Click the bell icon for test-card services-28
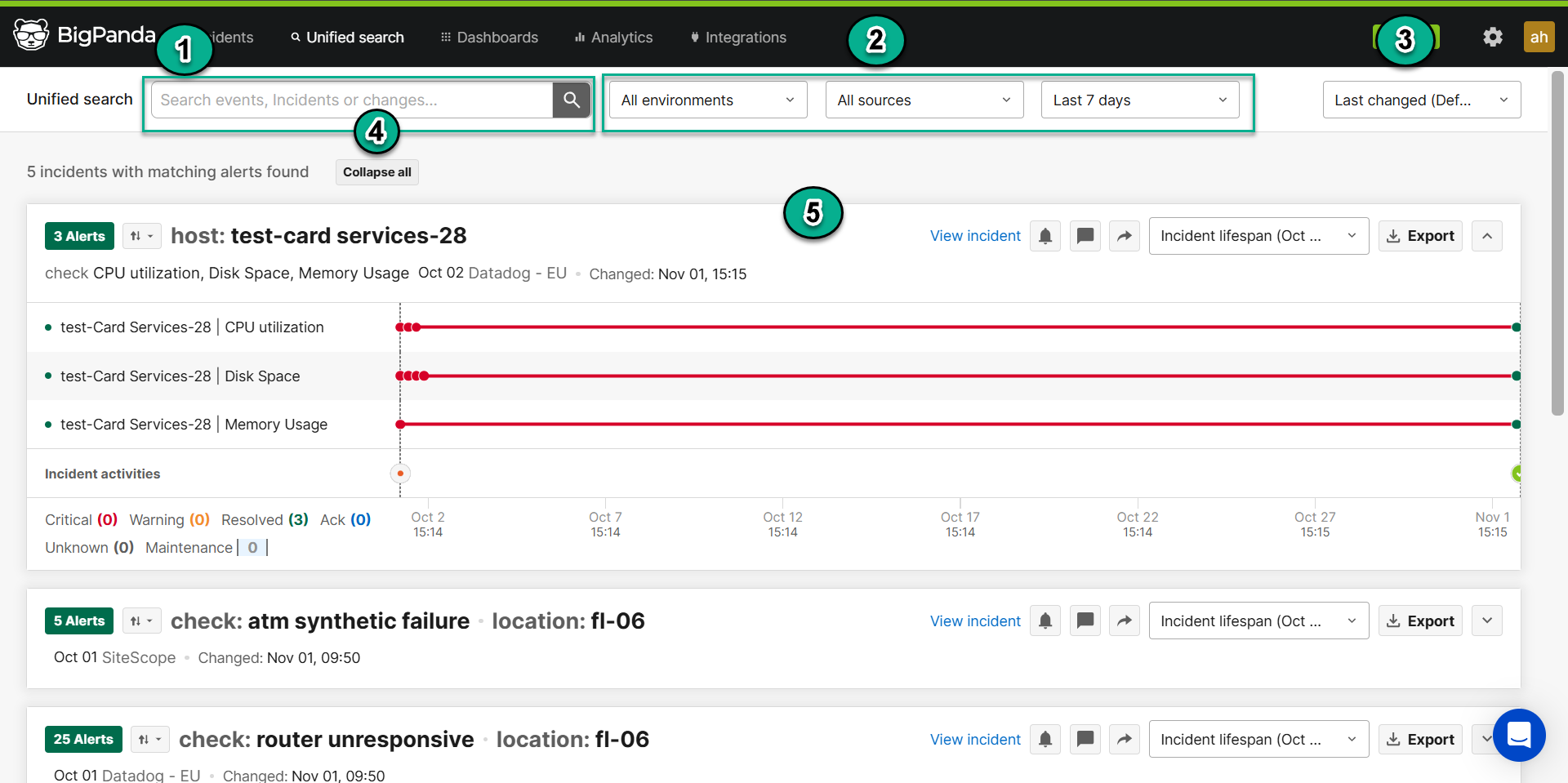Screen dimensions: 1568x783 (x=1045, y=236)
